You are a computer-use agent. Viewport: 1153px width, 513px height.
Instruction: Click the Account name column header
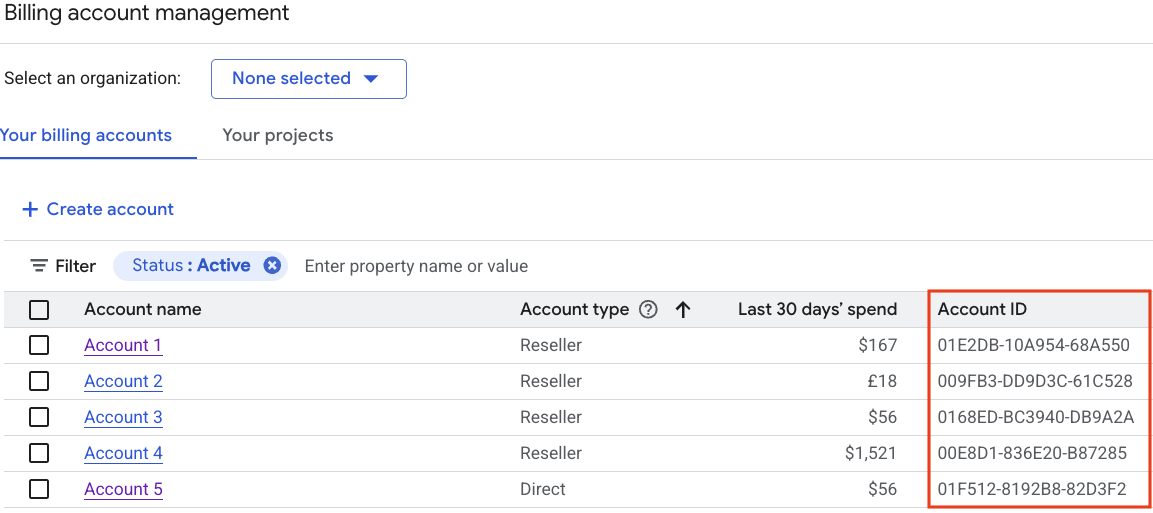pos(143,310)
